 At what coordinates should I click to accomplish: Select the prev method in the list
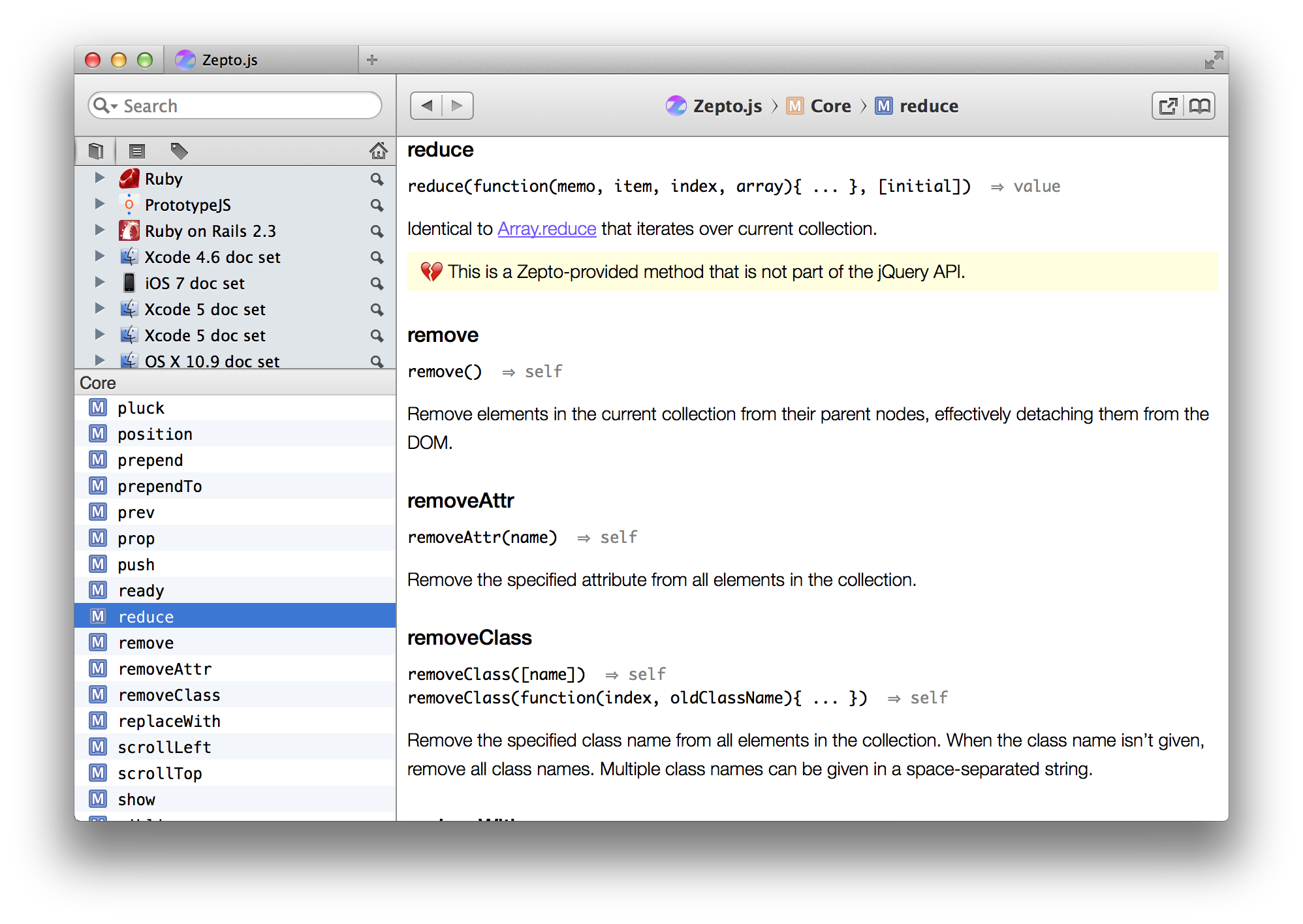click(235, 512)
